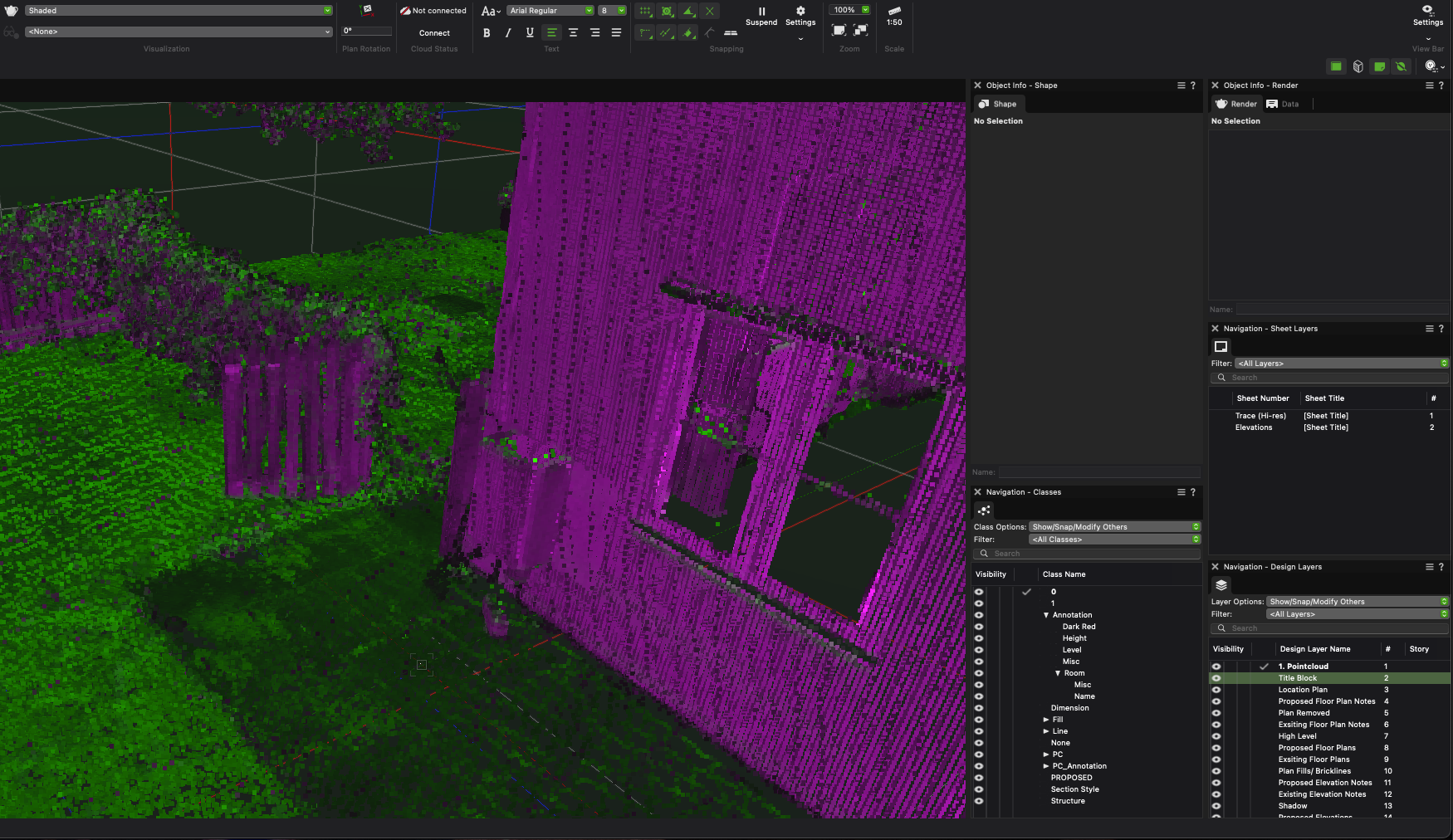
Task: Open the Arial Regular font dropdown
Action: [550, 11]
